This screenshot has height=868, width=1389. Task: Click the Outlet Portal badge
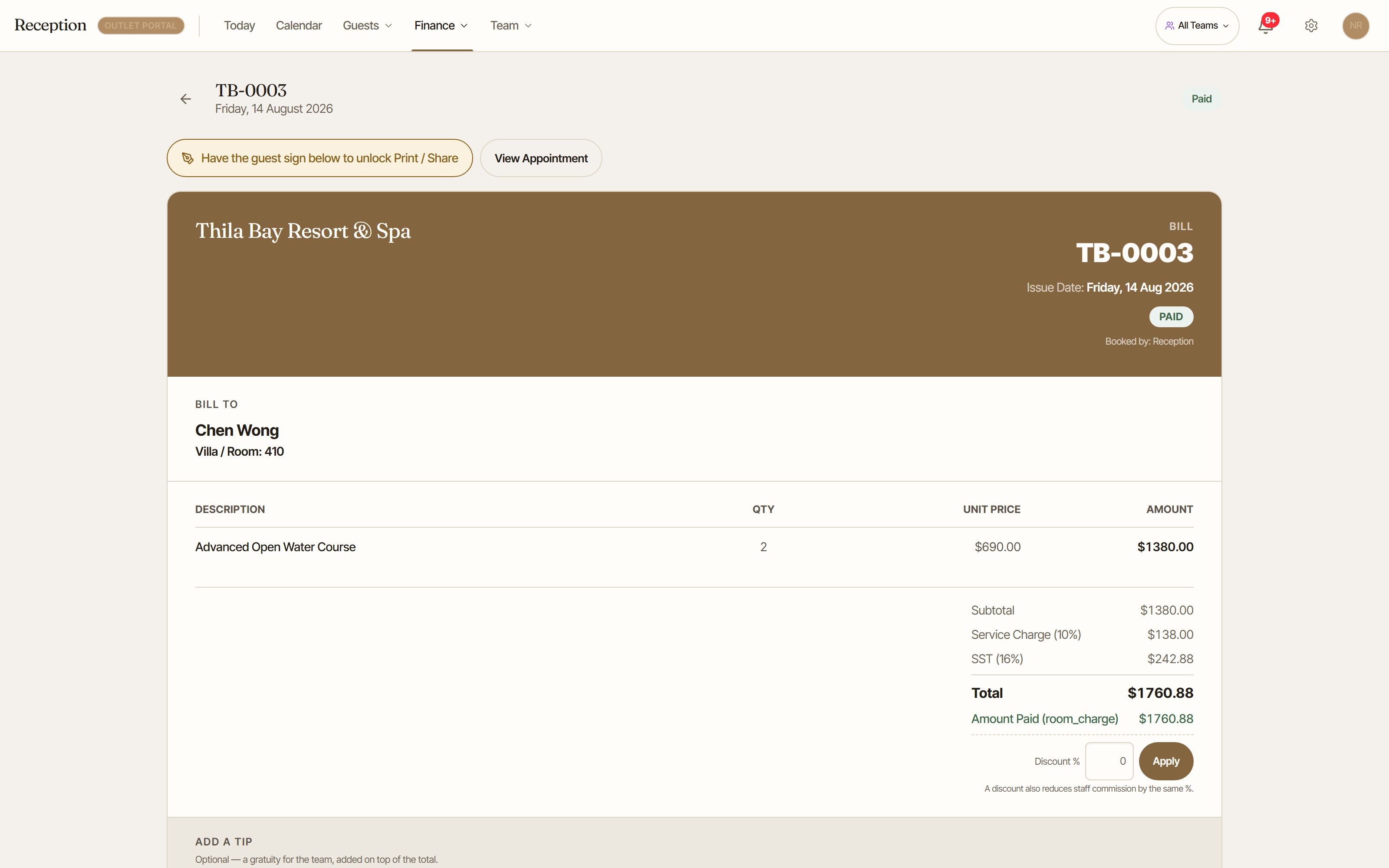coord(141,26)
